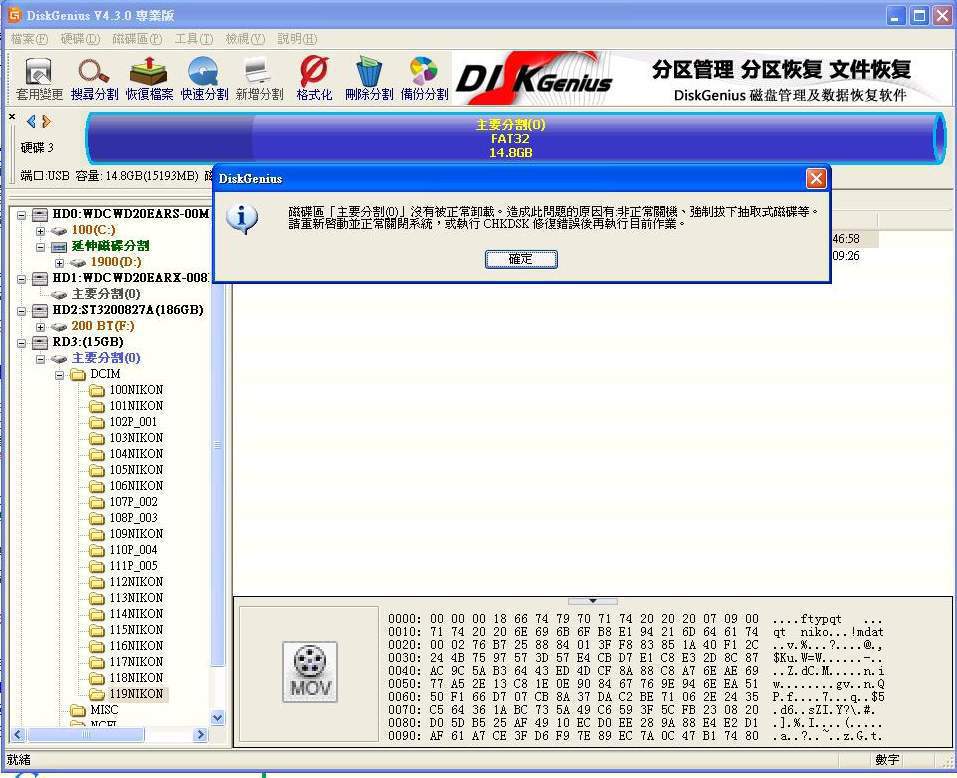Click the 刪除分割 delete partition icon
Image resolution: width=957 pixels, height=778 pixels.
(369, 78)
